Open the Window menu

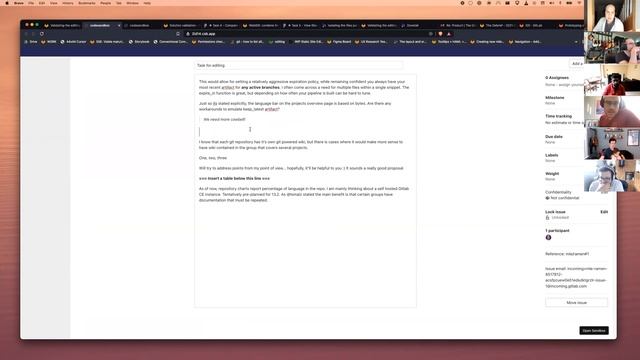[x=132, y=3]
